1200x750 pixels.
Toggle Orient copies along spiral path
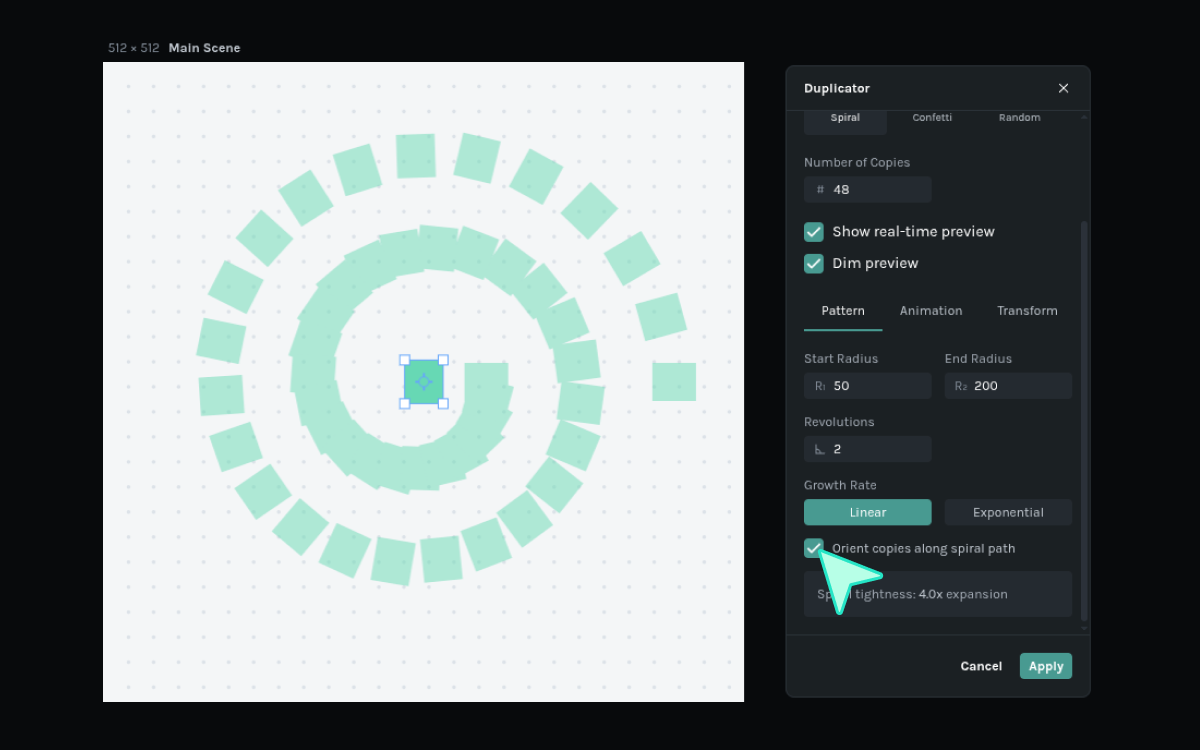[814, 548]
